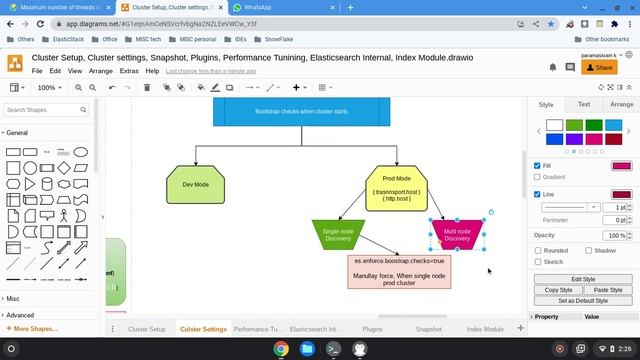Select the cylinder shape in General palette
Image resolution: width=640 pixels, height=360 pixels.
47,184
